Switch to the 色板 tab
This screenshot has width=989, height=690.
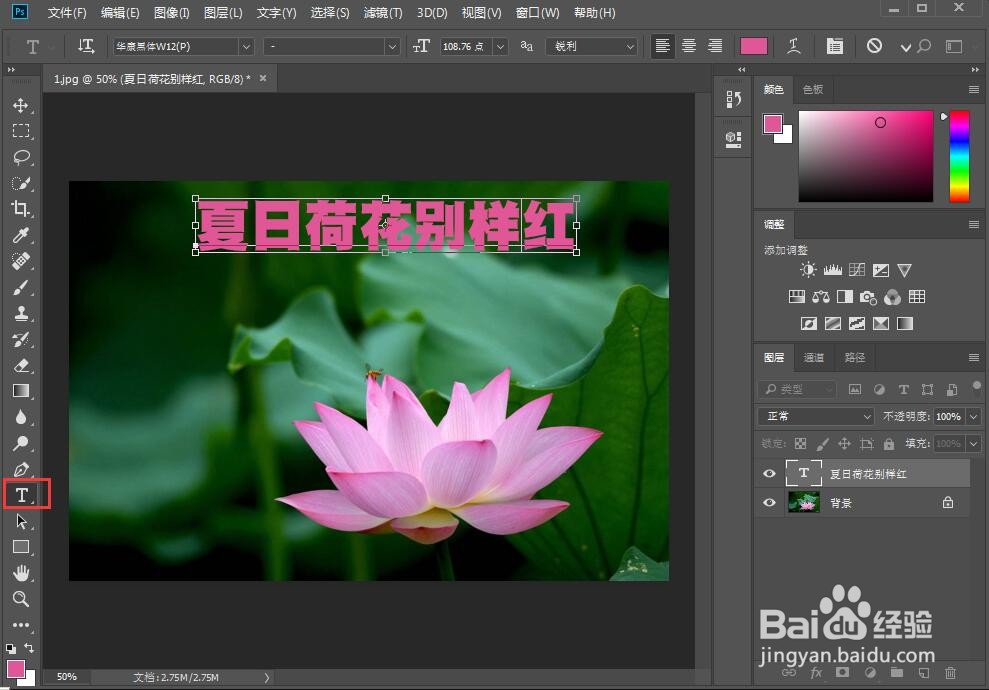(x=812, y=90)
